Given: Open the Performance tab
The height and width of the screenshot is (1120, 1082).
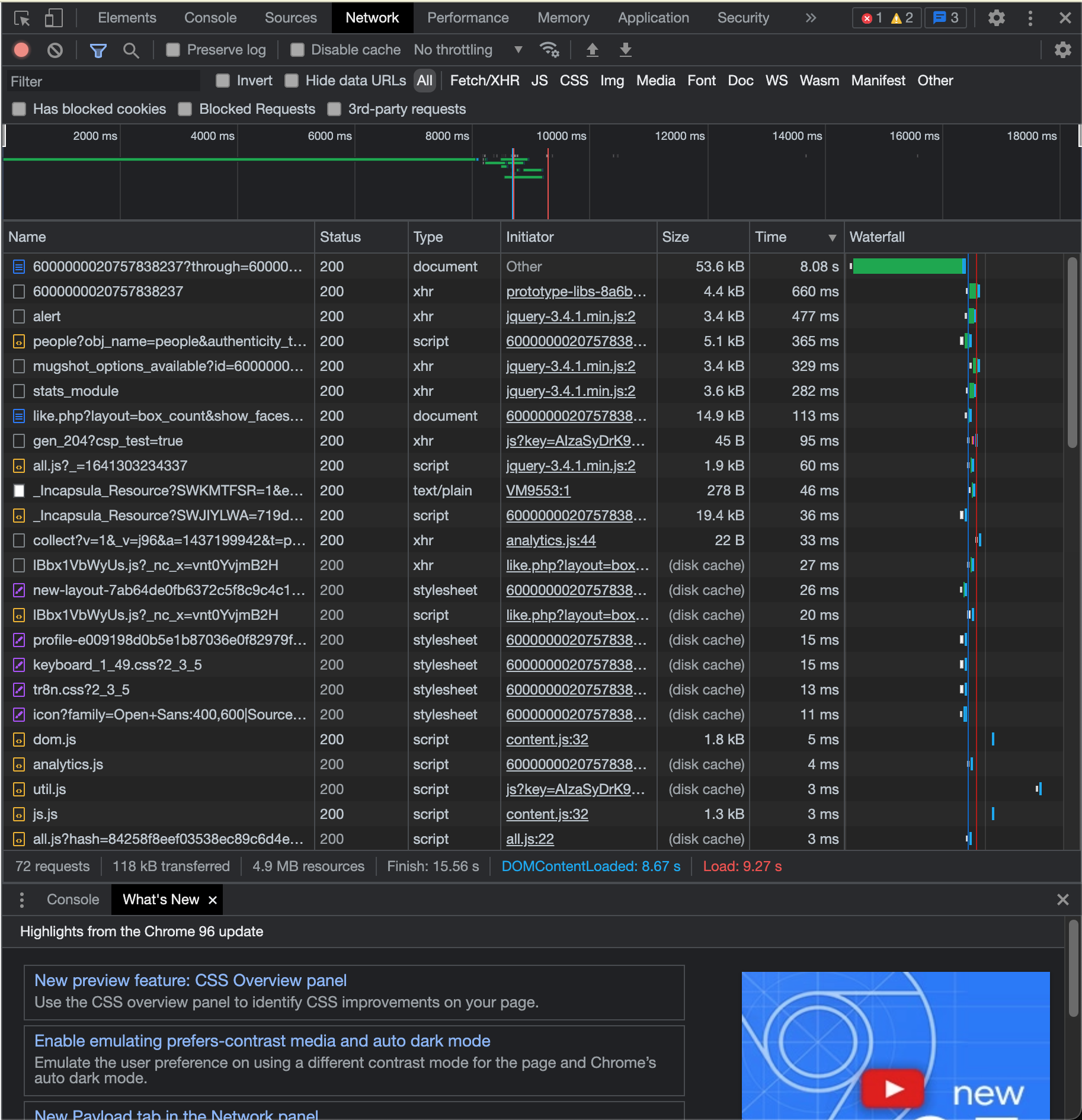Looking at the screenshot, I should (x=468, y=18).
